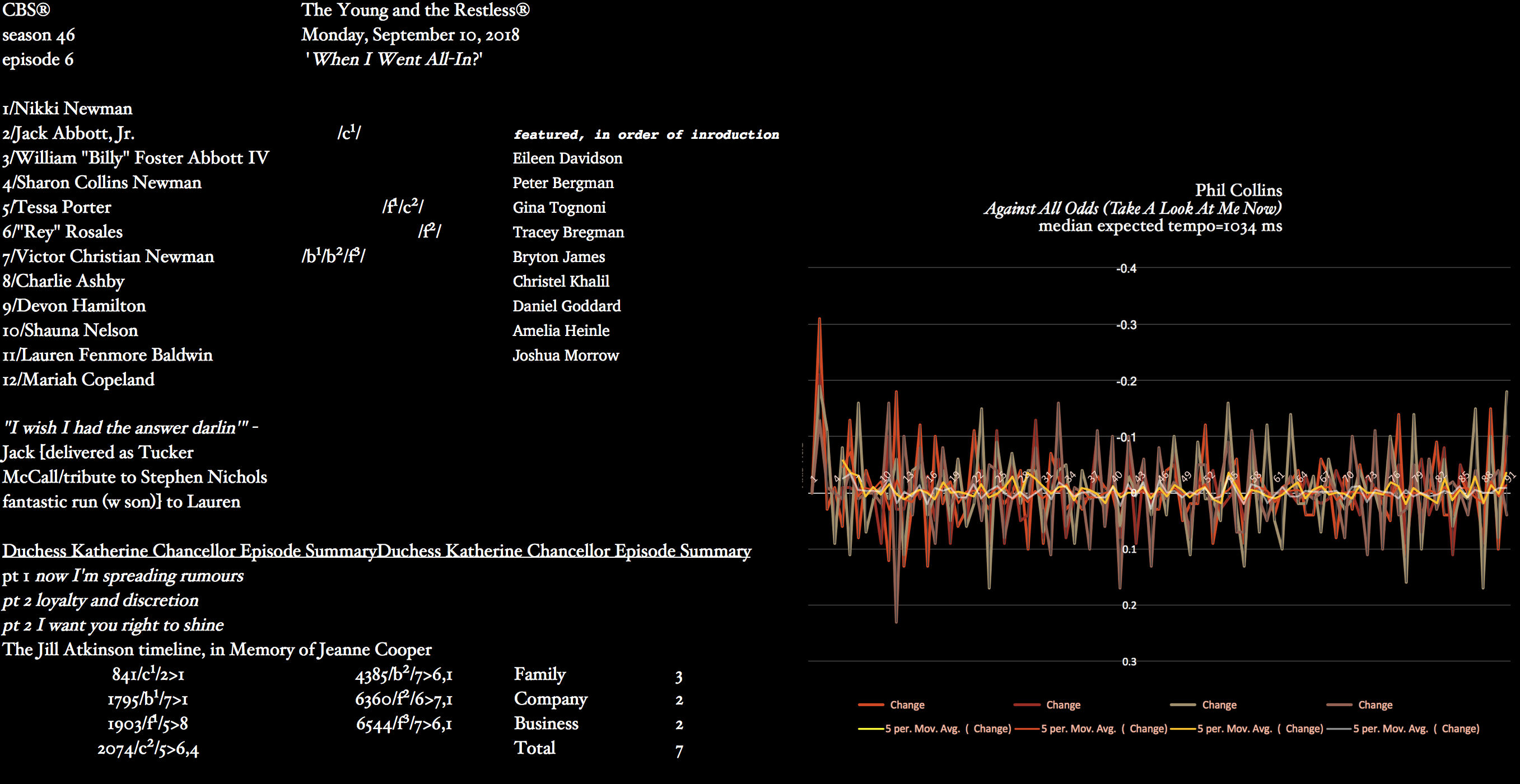The image size is (1520, 784).
Task: Click the -0.4 axis label on chart
Action: pyautogui.click(x=1126, y=268)
